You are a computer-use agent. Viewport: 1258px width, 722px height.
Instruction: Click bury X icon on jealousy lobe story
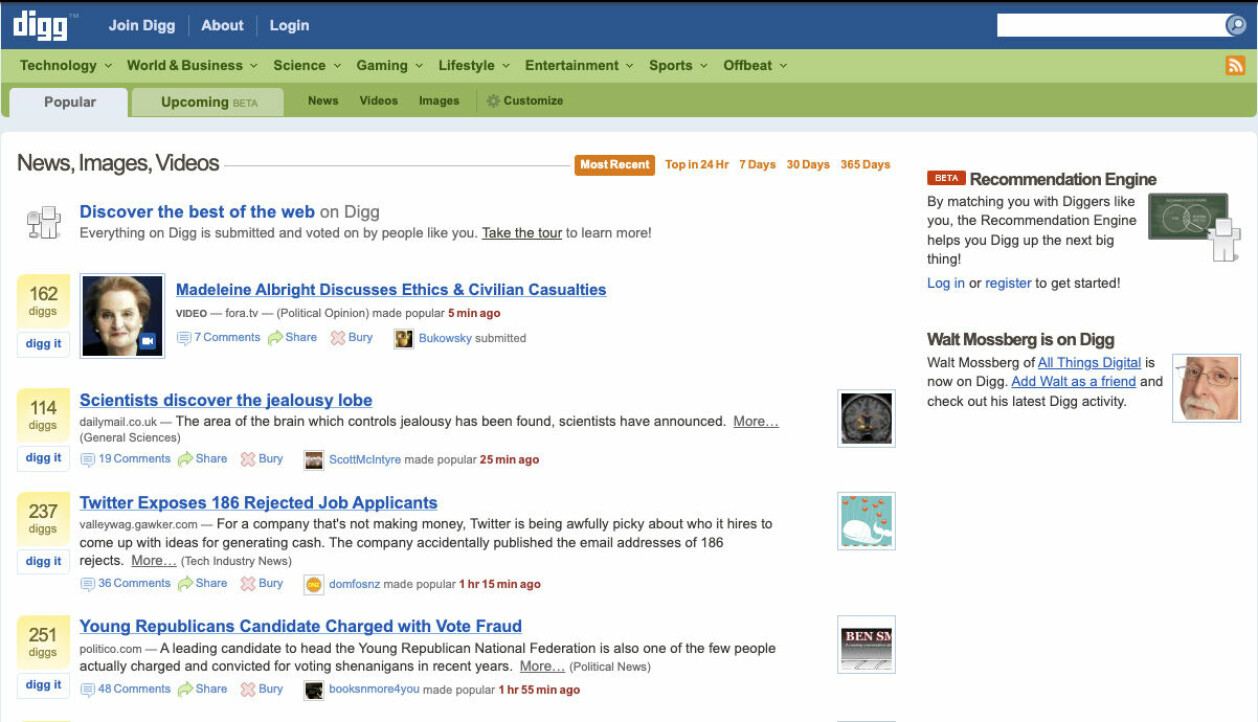click(x=248, y=459)
